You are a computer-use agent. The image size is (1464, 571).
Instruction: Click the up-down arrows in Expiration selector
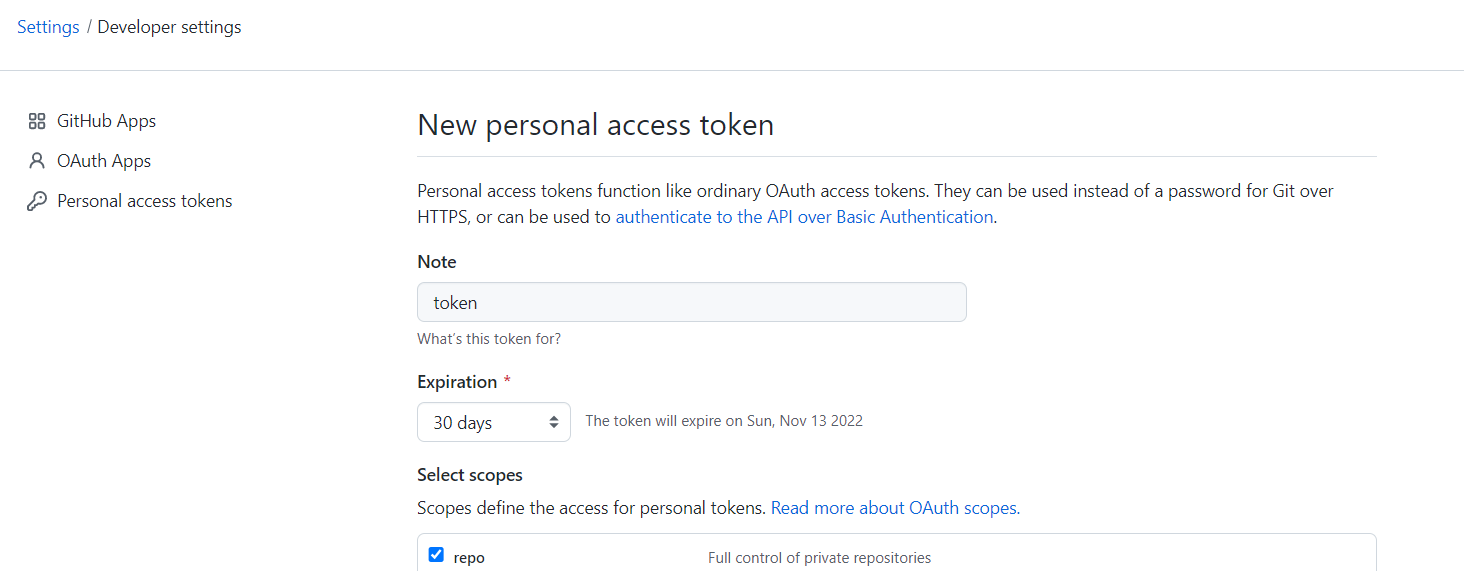pos(554,423)
